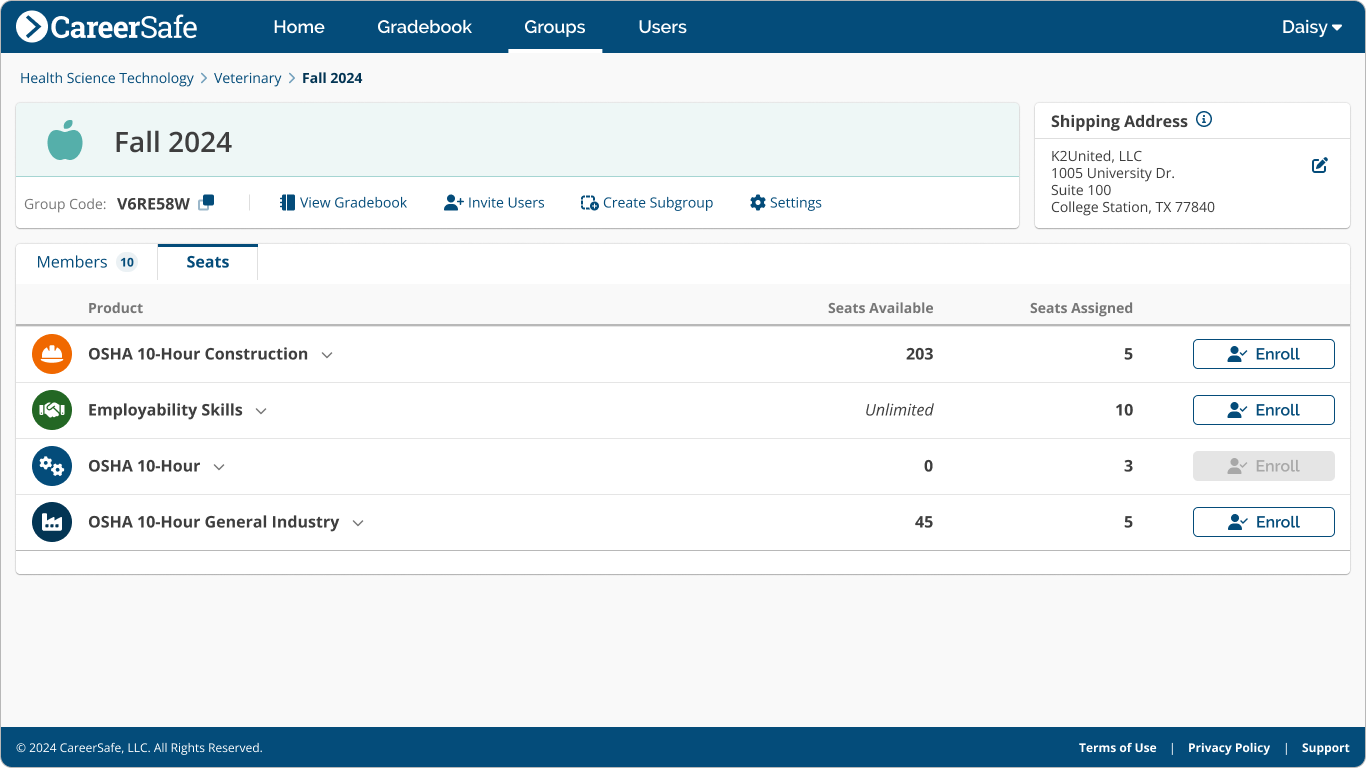1366x768 pixels.
Task: Expand the OSHA 10-Hour Construction row chevron
Action: (x=327, y=355)
